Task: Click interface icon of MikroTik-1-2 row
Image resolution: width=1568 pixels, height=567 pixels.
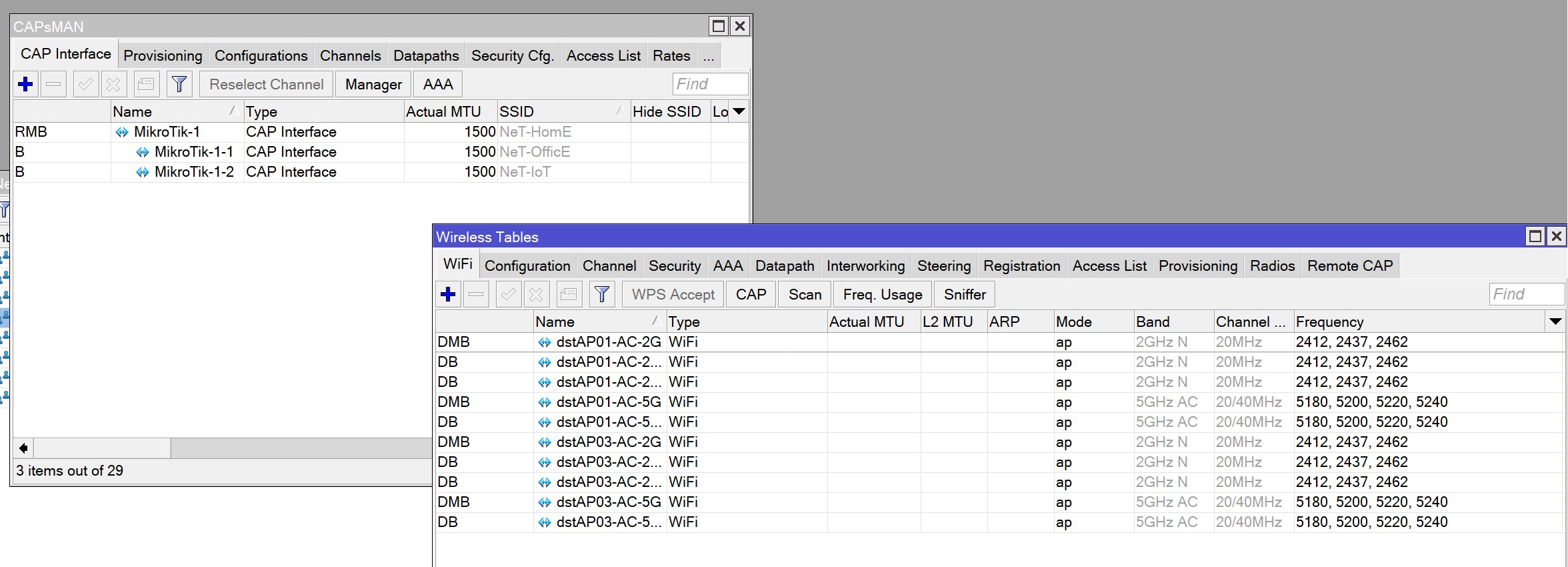Action: (x=143, y=172)
